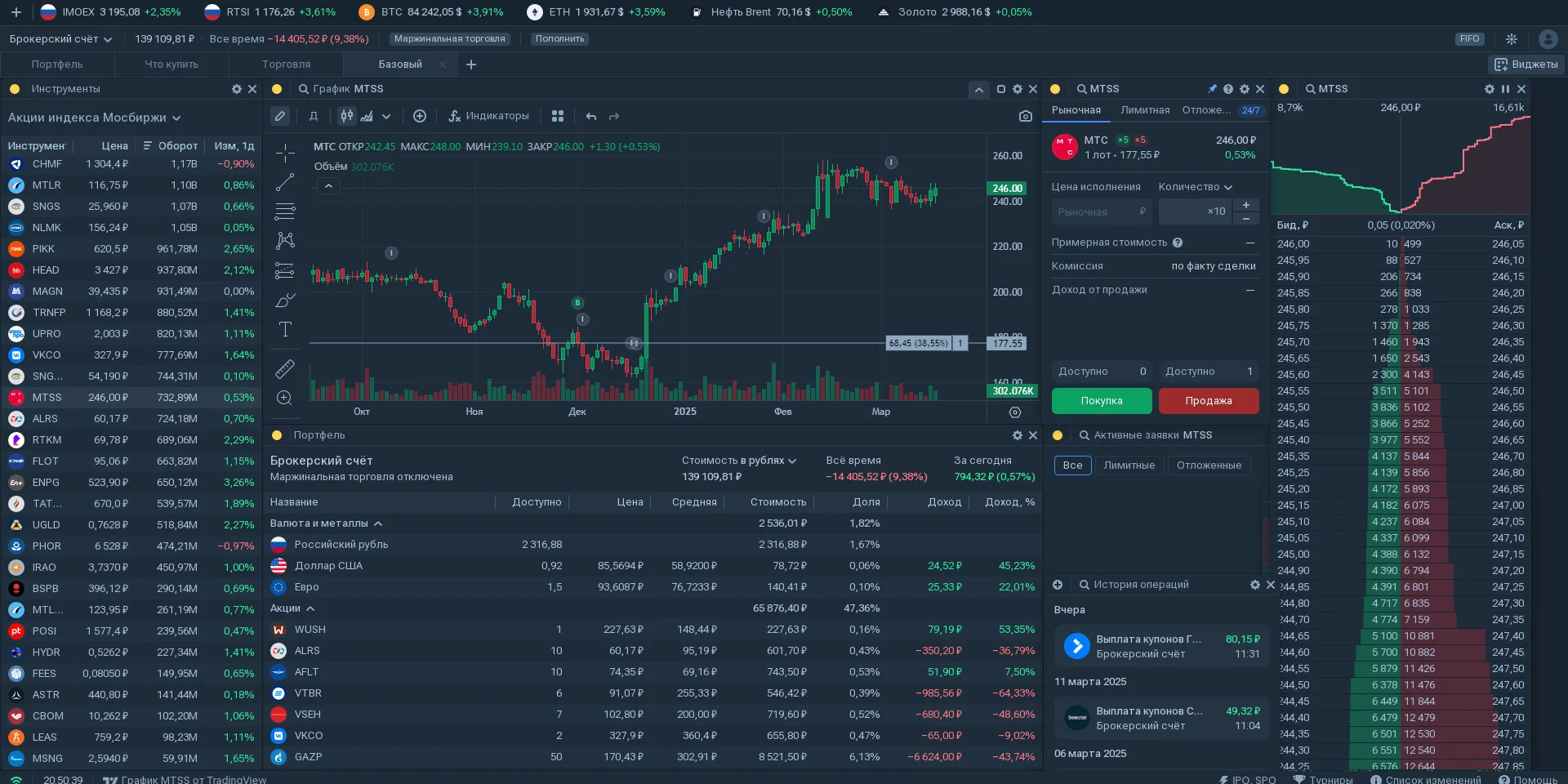Pick the ruler measure tool
The height and width of the screenshot is (784, 1568).
click(285, 369)
